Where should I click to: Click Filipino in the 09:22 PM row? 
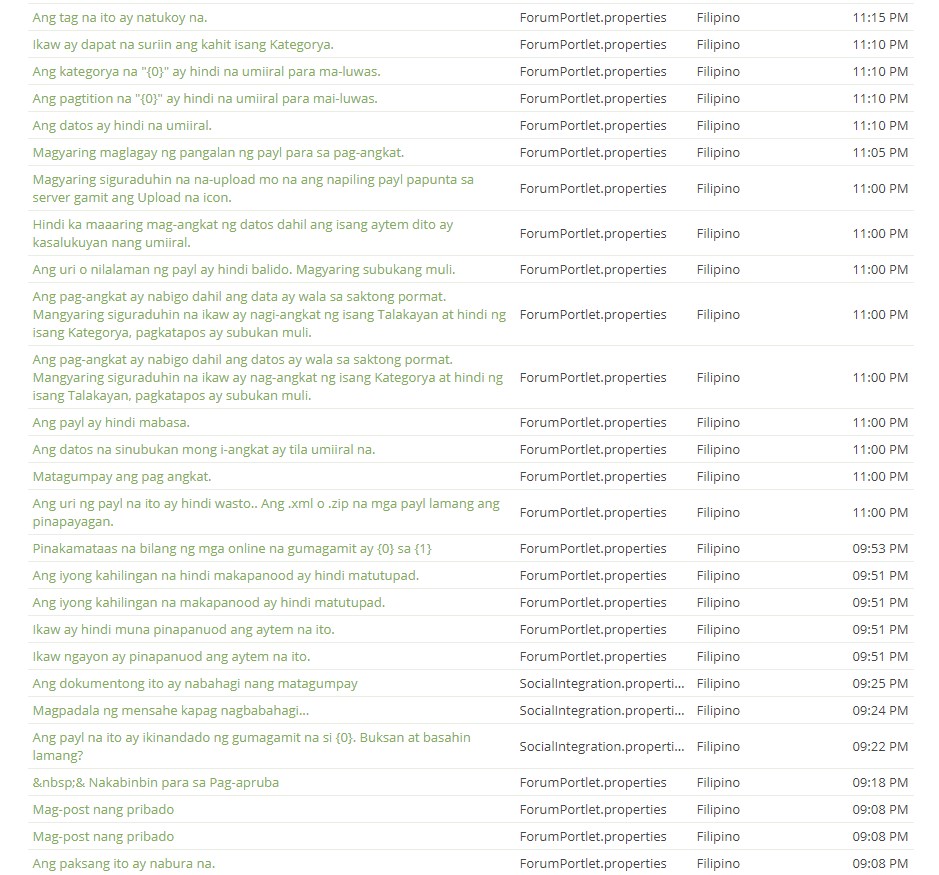[718, 746]
